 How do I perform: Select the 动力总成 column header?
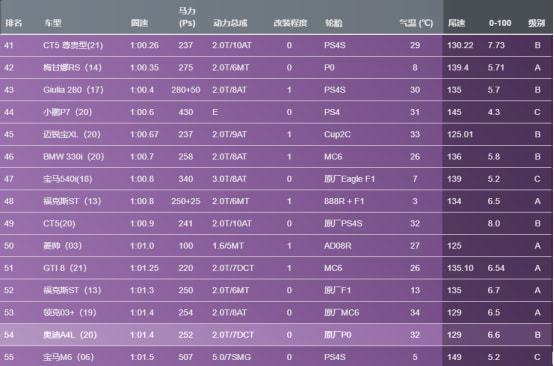(x=230, y=23)
